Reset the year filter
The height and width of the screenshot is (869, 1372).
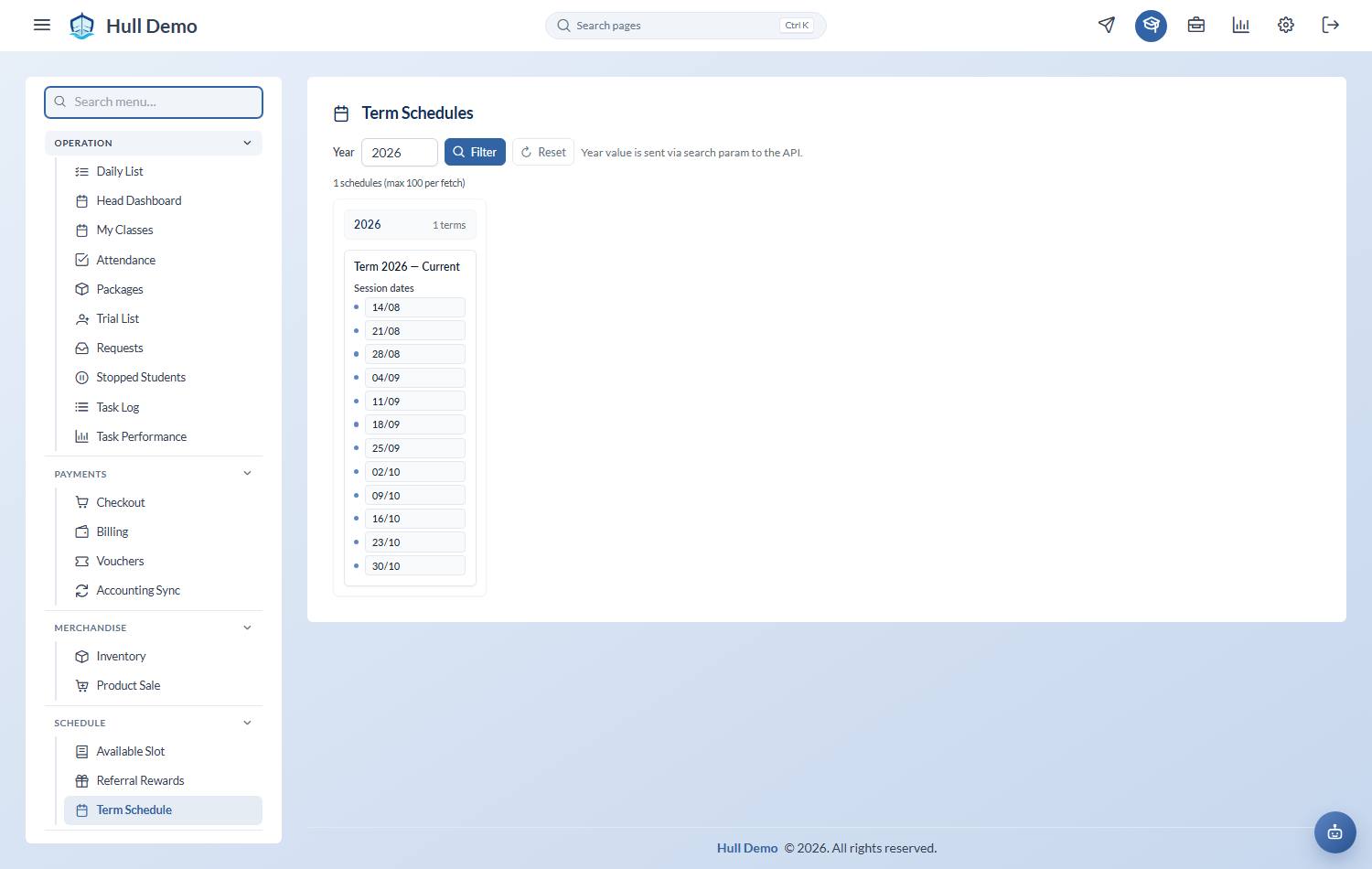click(x=543, y=152)
